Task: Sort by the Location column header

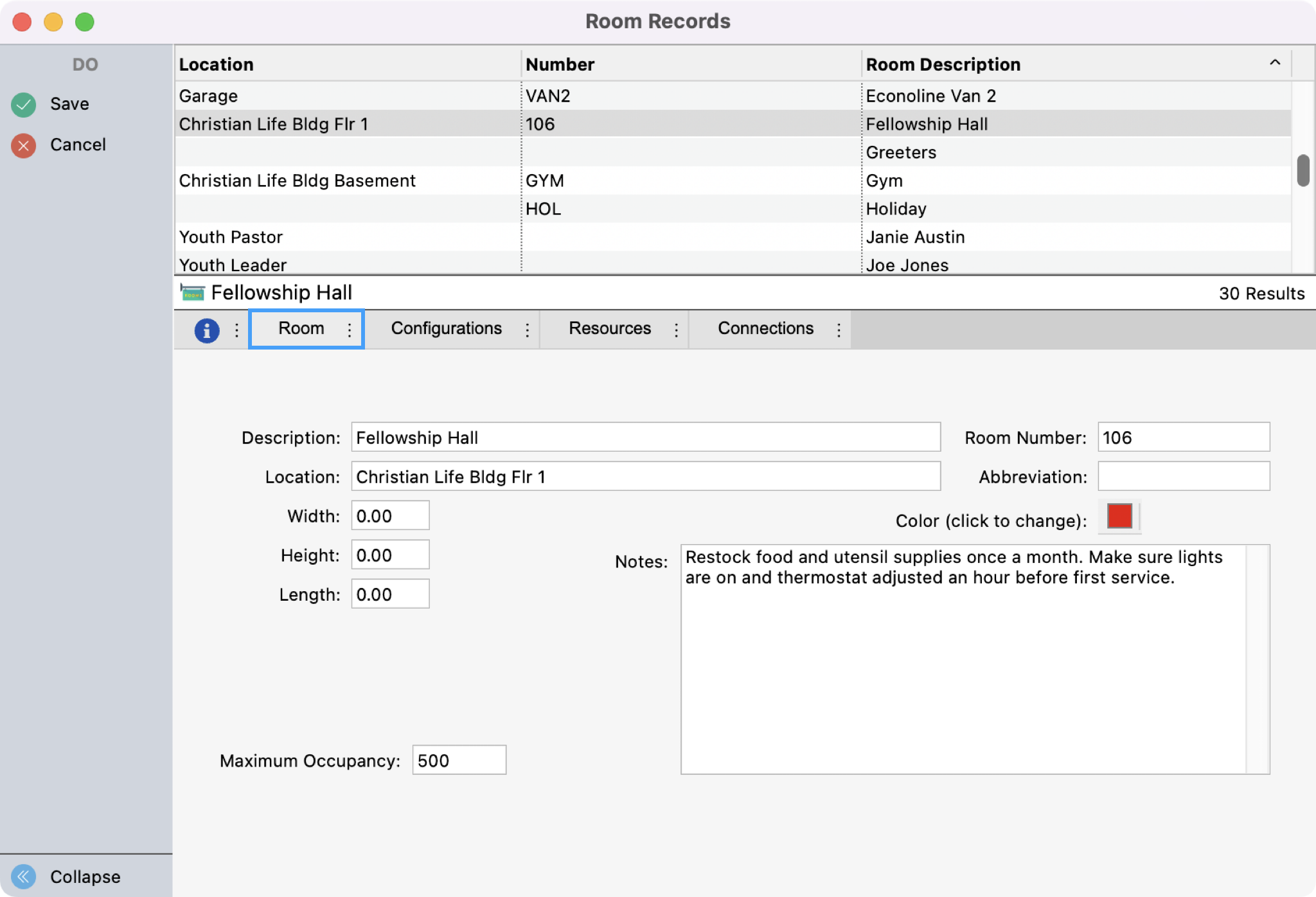Action: click(217, 65)
